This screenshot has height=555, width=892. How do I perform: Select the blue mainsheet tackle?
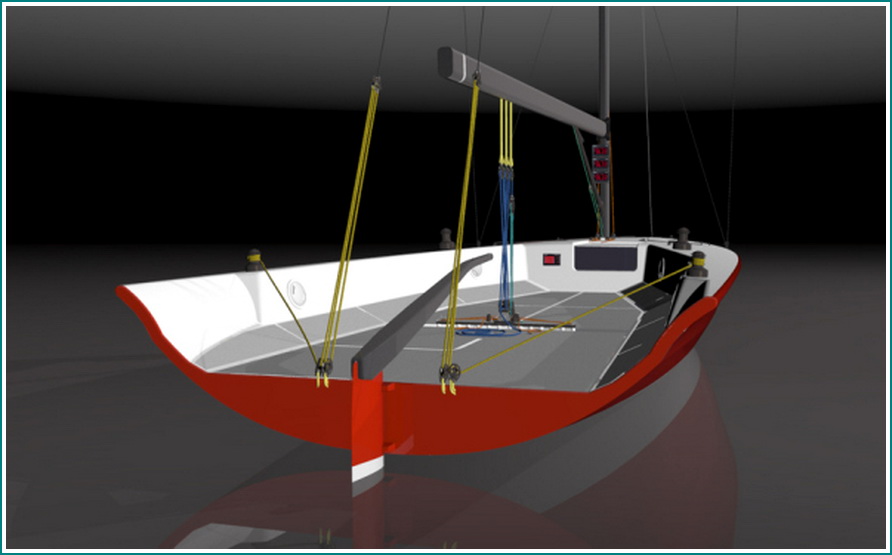[505, 239]
